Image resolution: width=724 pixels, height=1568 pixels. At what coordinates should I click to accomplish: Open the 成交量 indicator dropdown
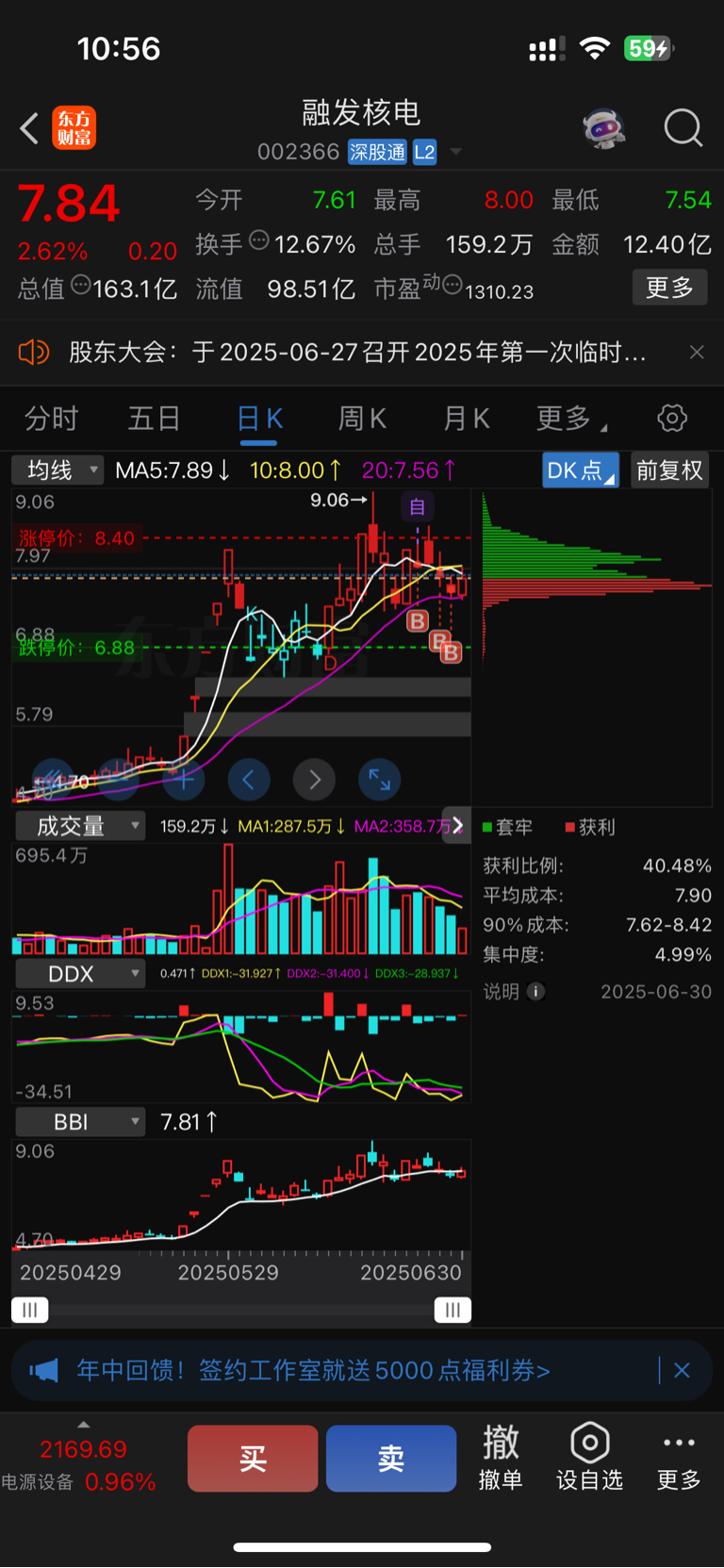[80, 826]
